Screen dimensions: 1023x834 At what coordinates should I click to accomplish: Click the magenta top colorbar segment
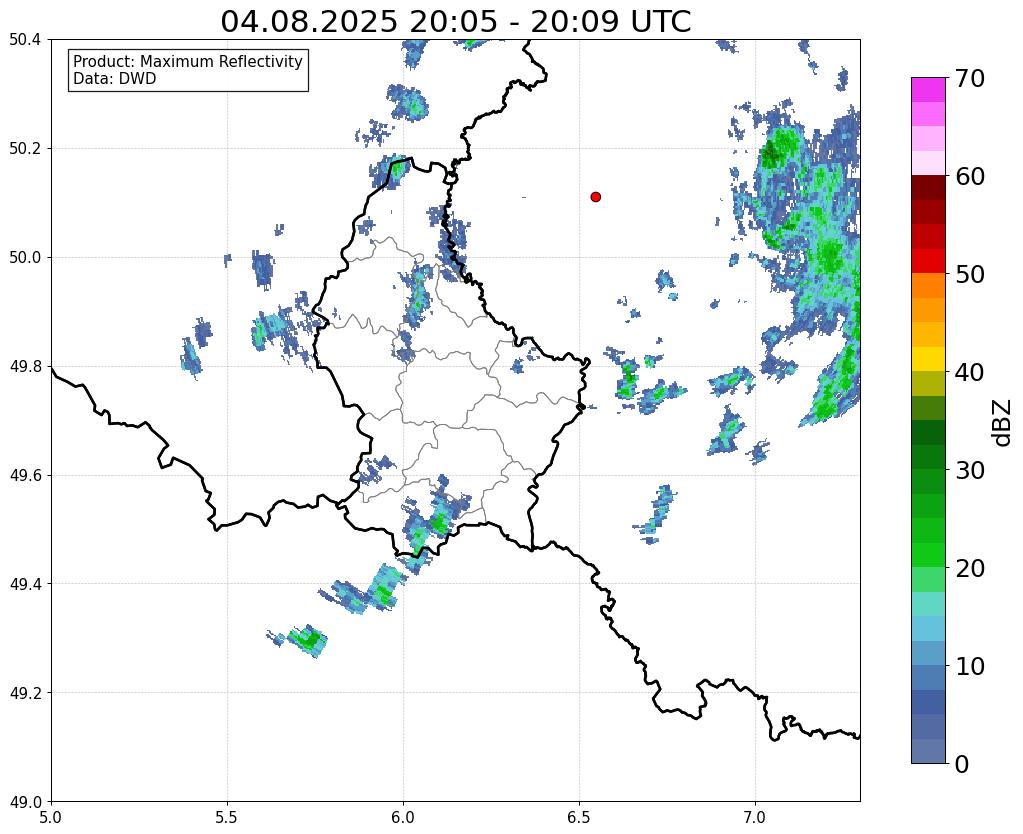point(928,90)
